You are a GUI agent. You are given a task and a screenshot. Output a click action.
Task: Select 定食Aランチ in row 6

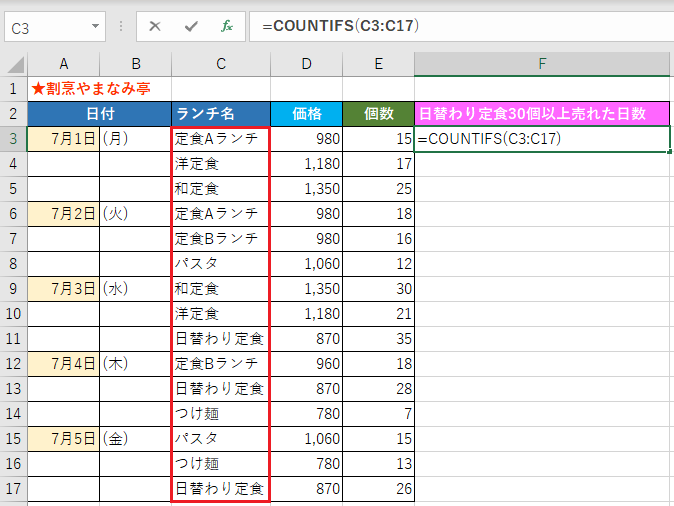pos(221,214)
